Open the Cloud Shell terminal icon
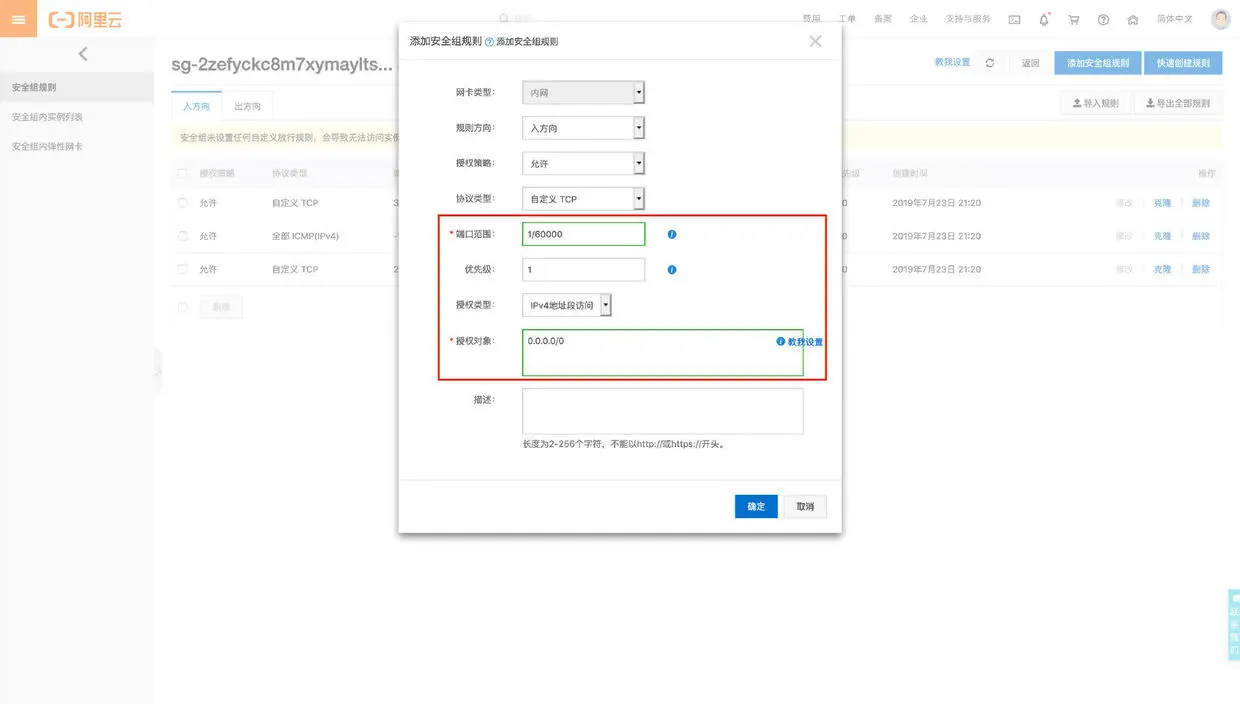 pos(1014,19)
